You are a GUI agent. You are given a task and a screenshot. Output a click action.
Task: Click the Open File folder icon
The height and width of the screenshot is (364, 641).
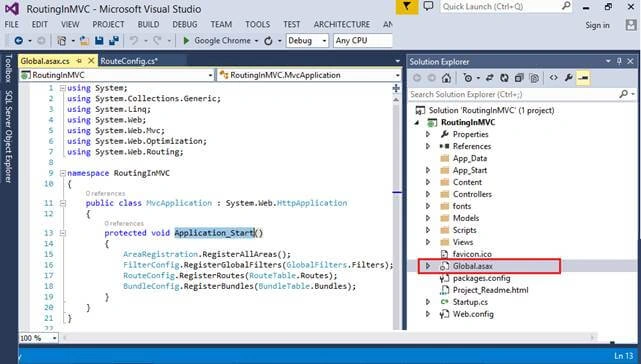[85, 40]
